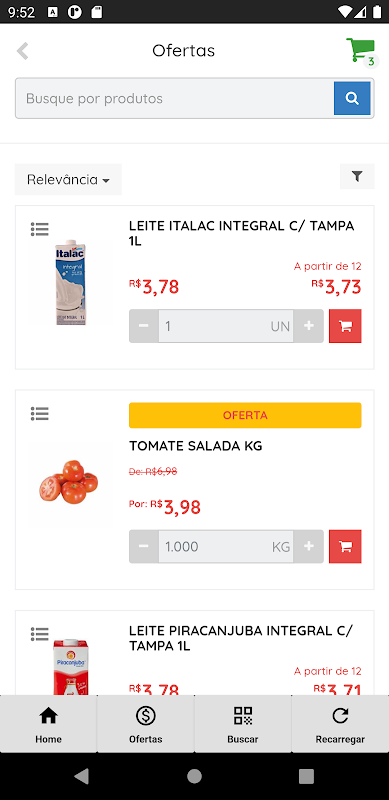The width and height of the screenshot is (389, 800).
Task: Focus the Busque por produtos field
Action: point(175,98)
